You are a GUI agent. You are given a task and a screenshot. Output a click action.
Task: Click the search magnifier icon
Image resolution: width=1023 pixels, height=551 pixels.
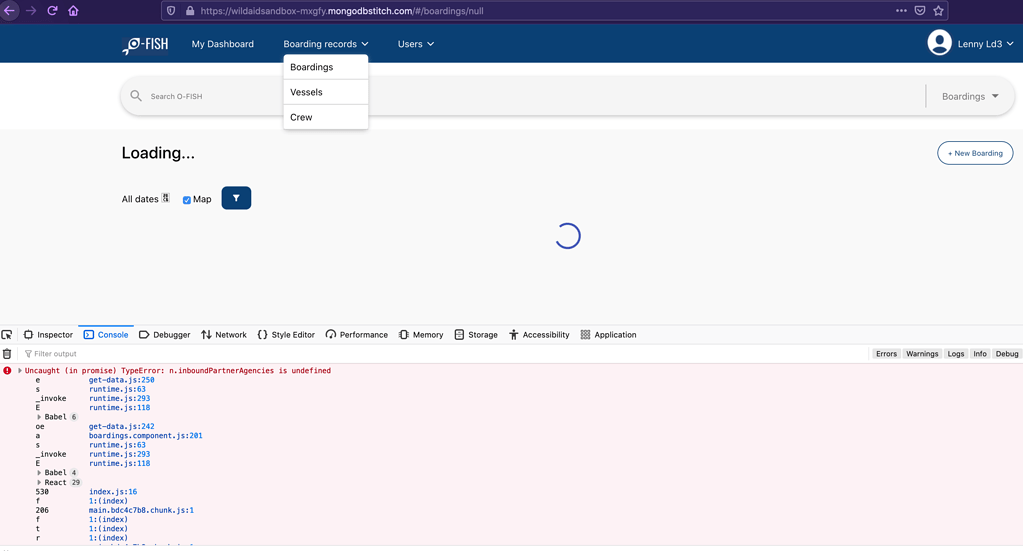pyautogui.click(x=136, y=96)
